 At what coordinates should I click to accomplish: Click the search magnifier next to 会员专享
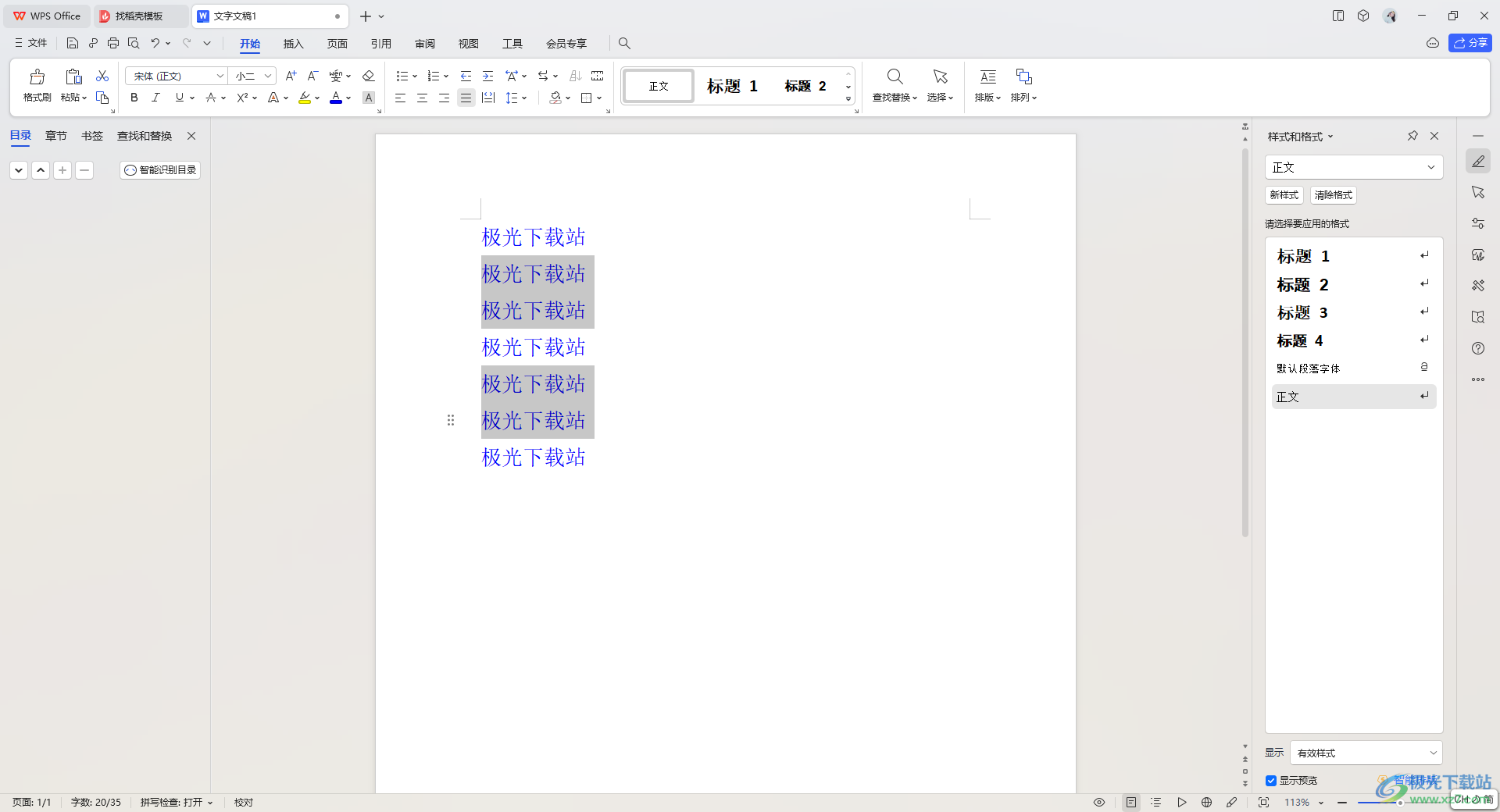[x=624, y=43]
